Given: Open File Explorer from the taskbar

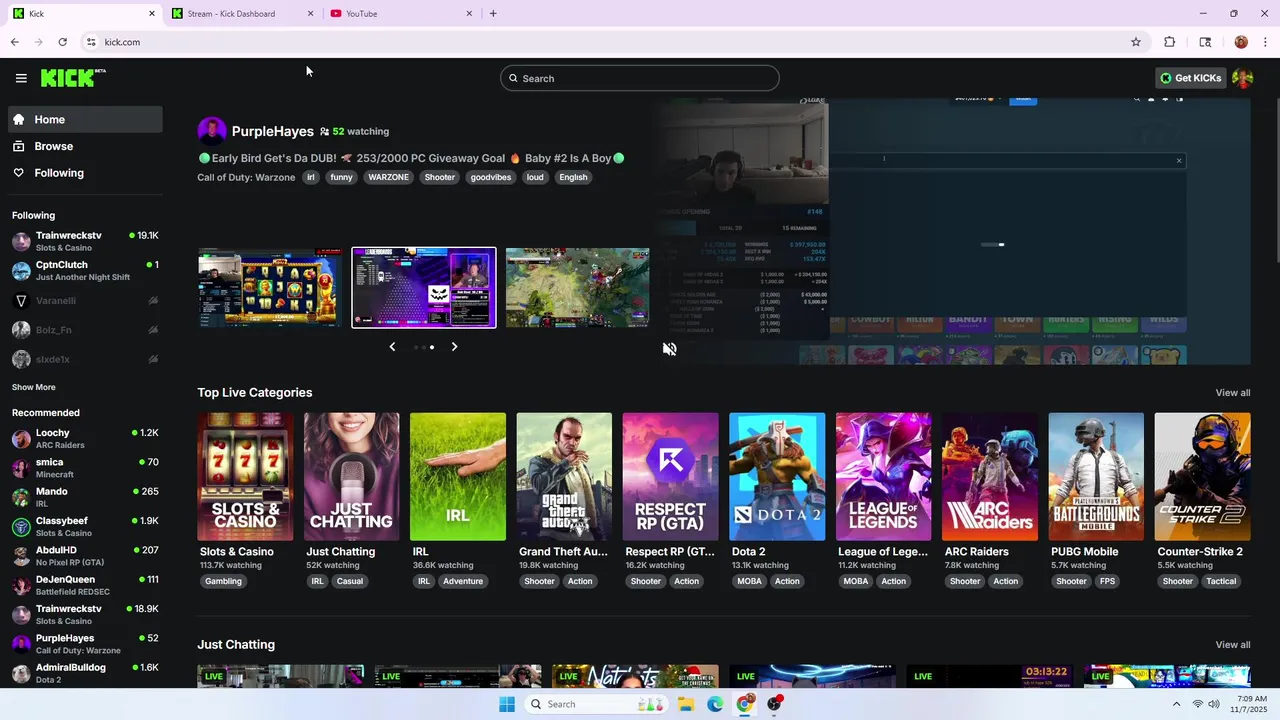Looking at the screenshot, I should [x=686, y=704].
